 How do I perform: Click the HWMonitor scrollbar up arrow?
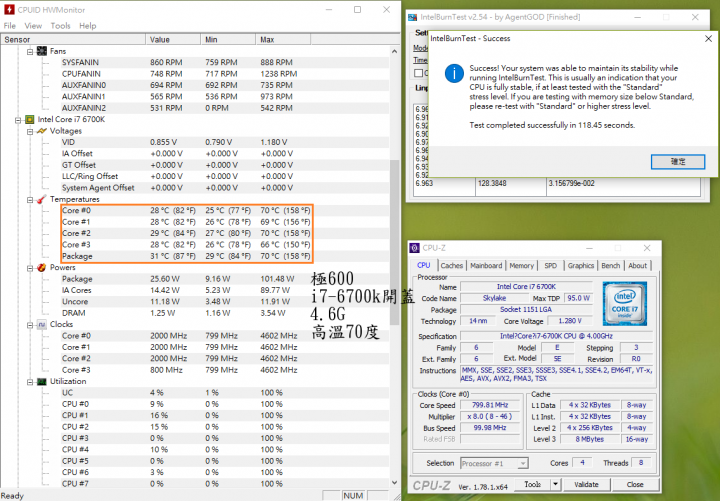point(394,51)
